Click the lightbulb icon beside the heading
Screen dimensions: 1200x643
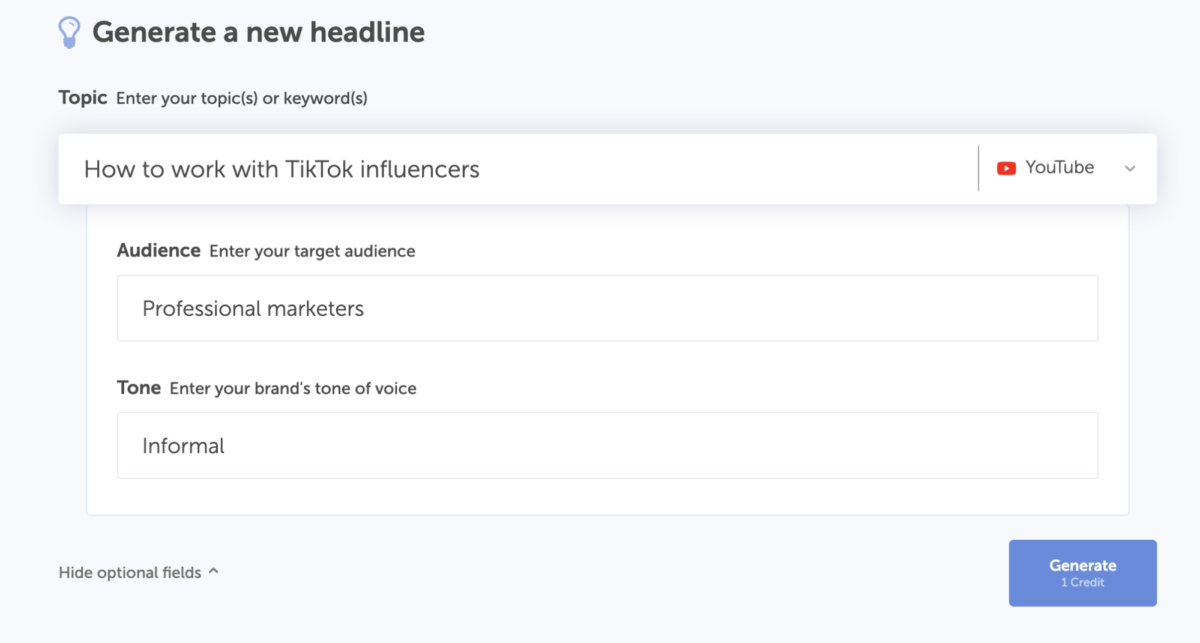tap(68, 32)
